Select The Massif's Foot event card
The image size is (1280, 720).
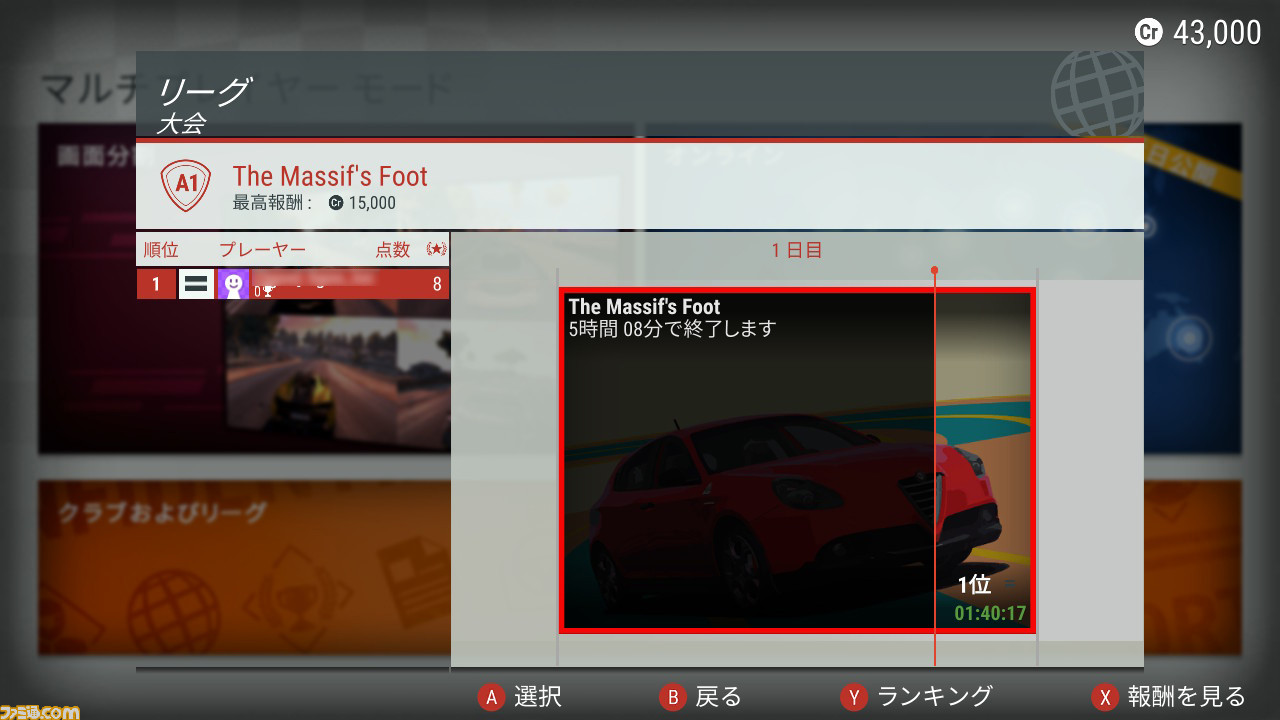coord(797,460)
